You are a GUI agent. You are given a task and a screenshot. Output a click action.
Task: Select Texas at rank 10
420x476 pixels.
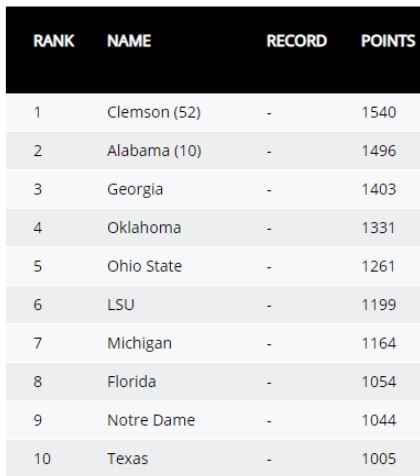coord(127,459)
